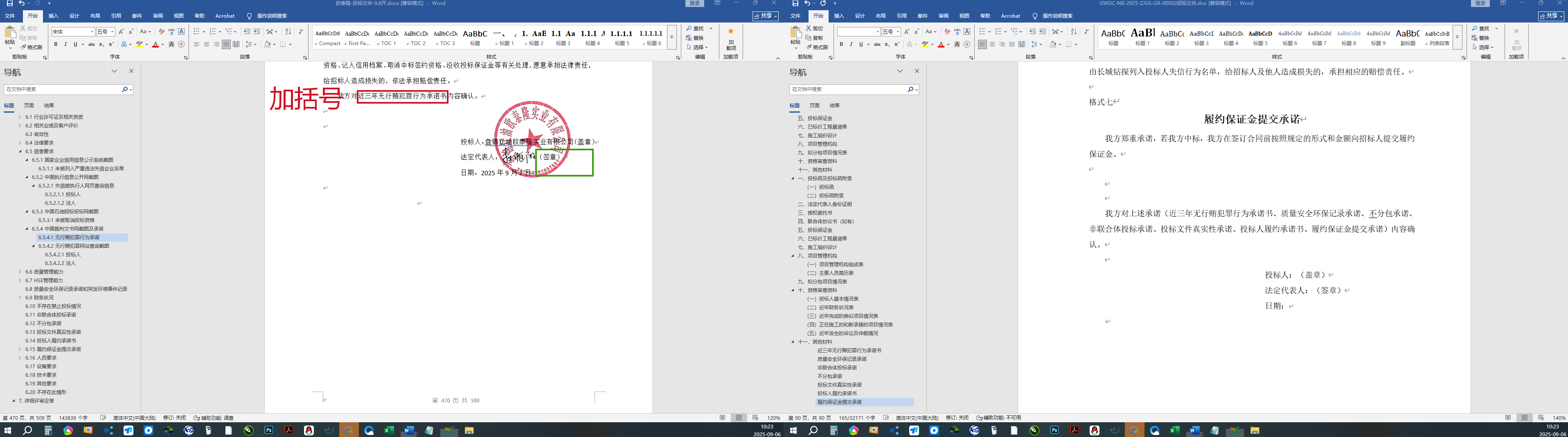Switch to the 页面 tab in the left navigation pane
Viewport: 1568px width, 437px height.
[x=29, y=105]
